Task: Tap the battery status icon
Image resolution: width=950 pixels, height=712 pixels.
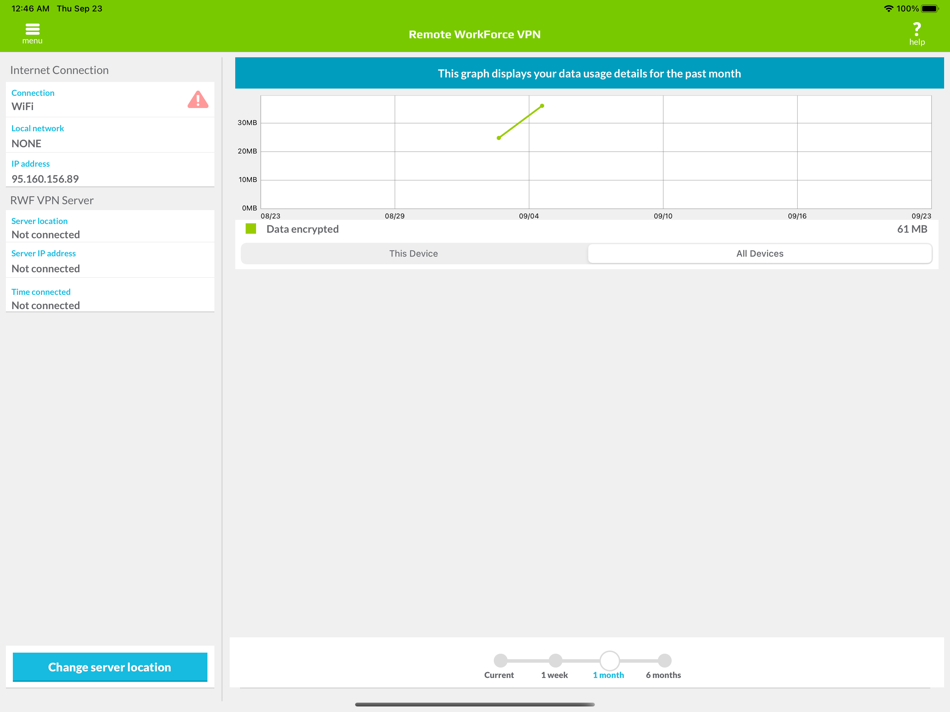Action: [x=929, y=8]
